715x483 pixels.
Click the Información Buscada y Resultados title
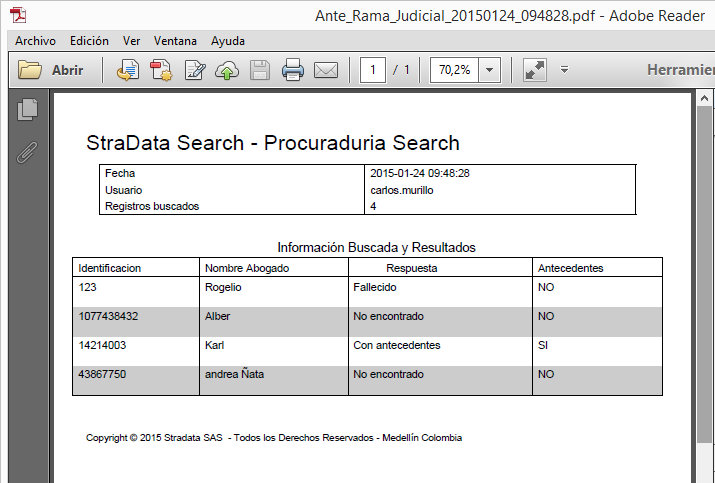pyautogui.click(x=376, y=247)
